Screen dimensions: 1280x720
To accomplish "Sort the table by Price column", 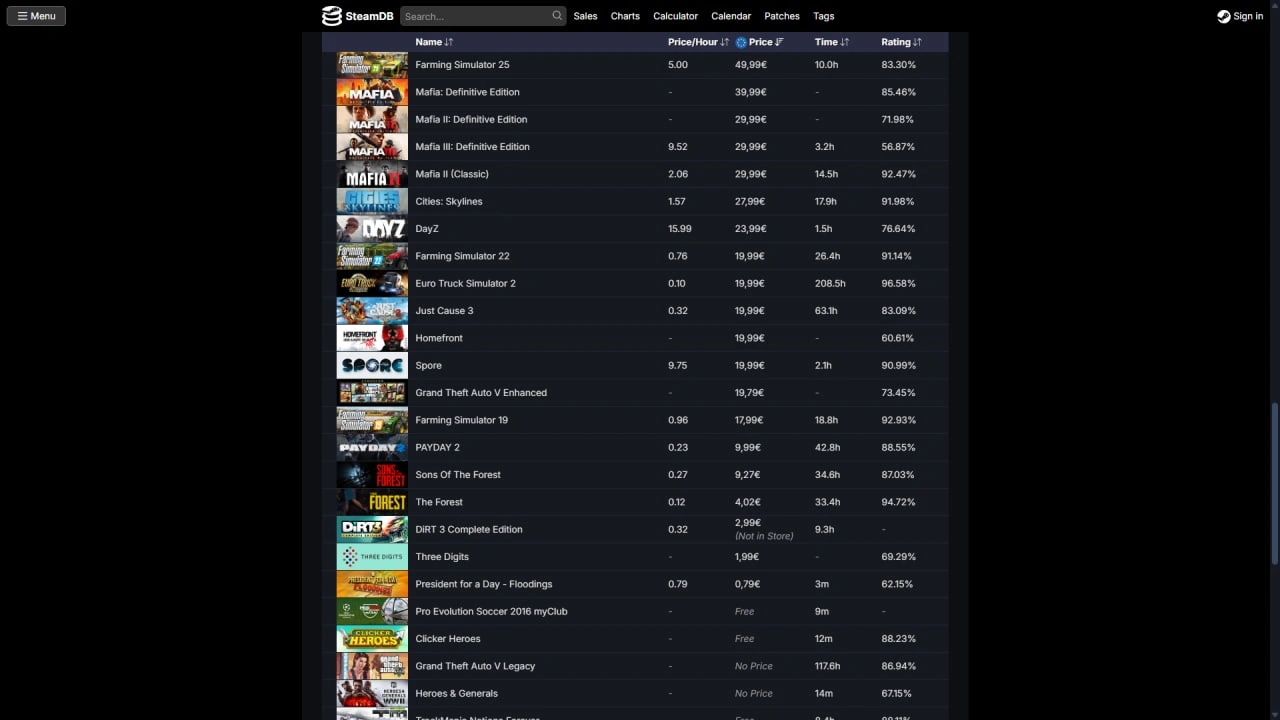I will (x=766, y=42).
